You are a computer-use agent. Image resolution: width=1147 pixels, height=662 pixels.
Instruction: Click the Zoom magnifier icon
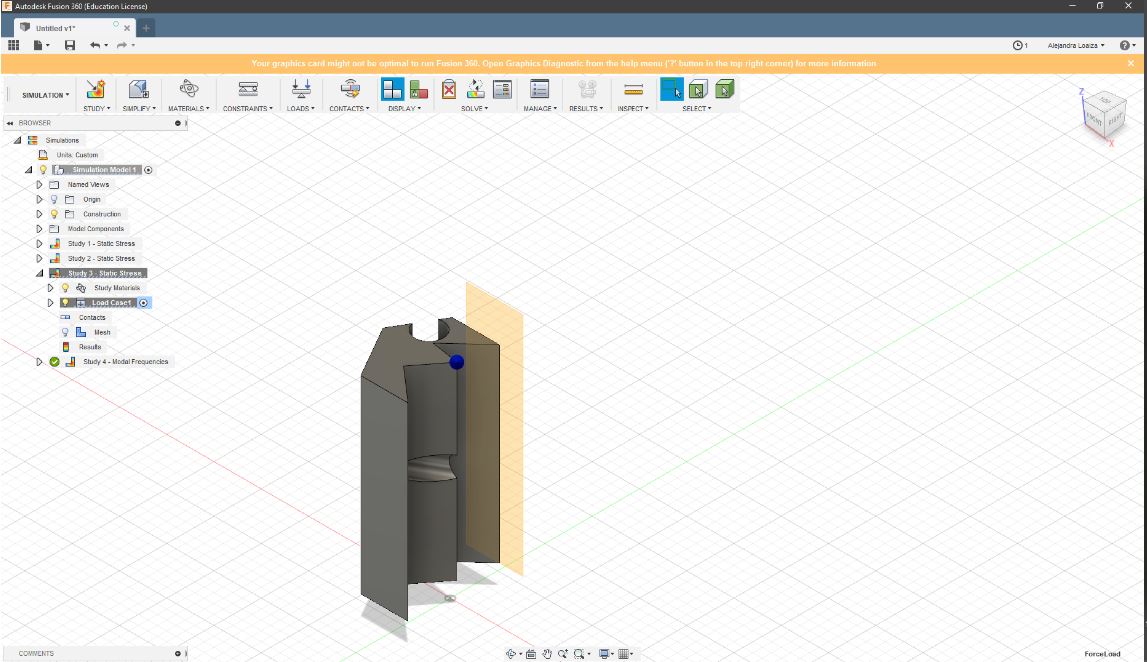click(563, 654)
